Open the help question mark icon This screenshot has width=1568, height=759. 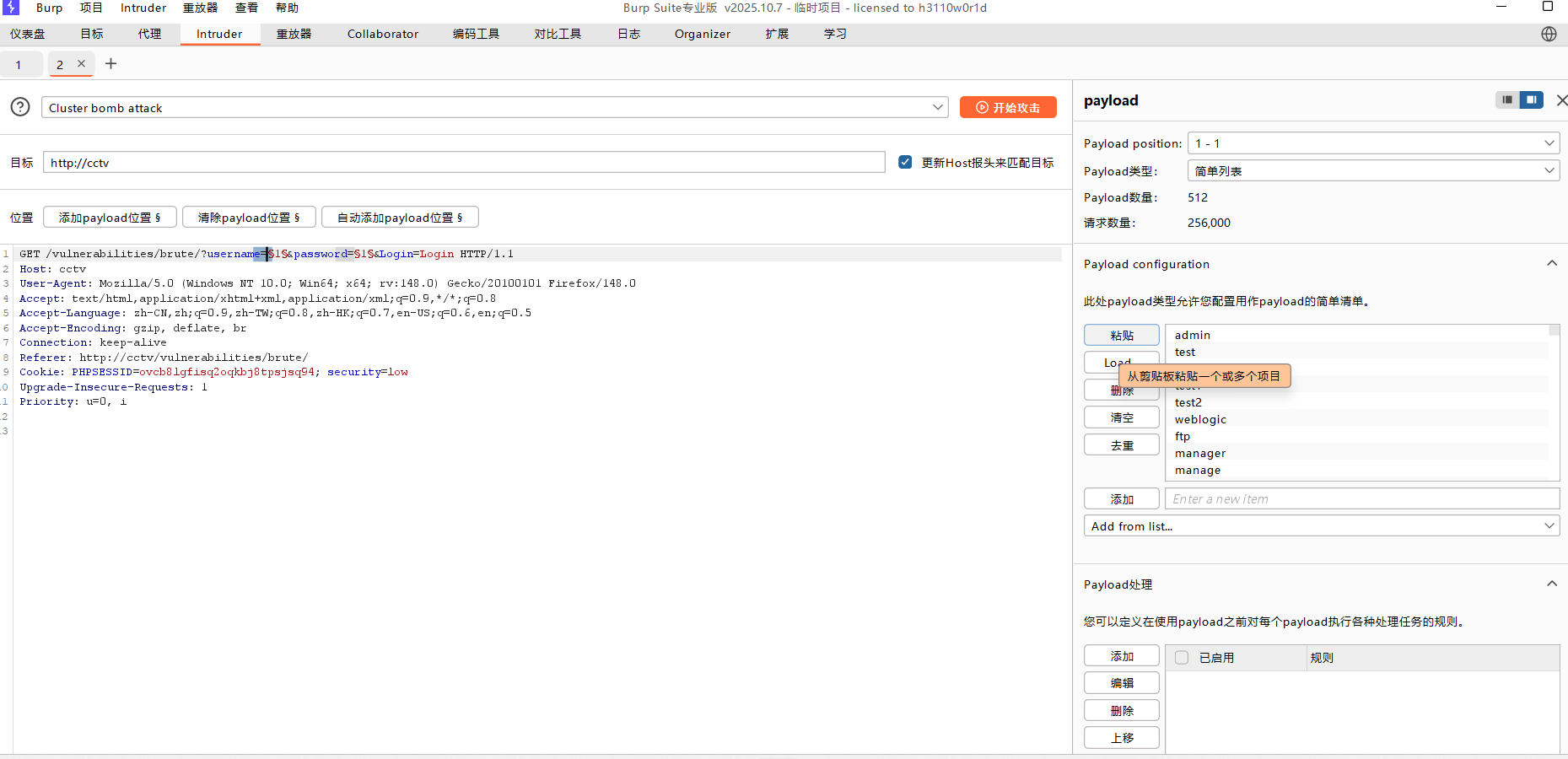coord(20,107)
